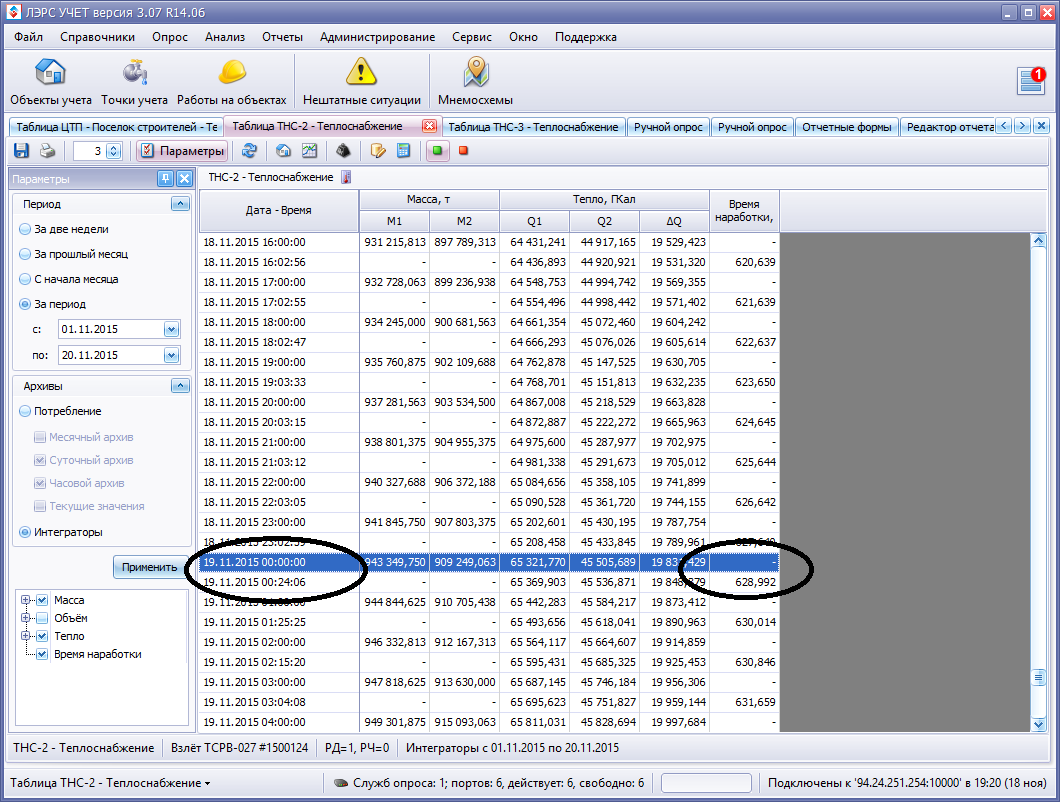
Task: Click the calculator toolbar icon
Action: 404,151
